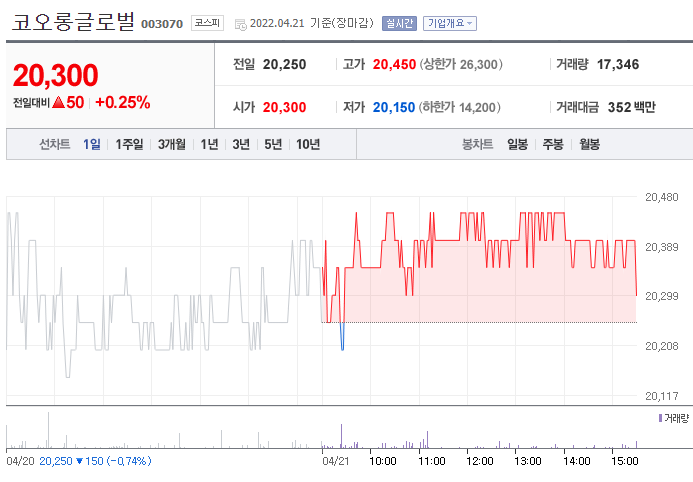Click the 거래대금 value 352 백만
The width and height of the screenshot is (693, 482).
pyautogui.click(x=632, y=107)
